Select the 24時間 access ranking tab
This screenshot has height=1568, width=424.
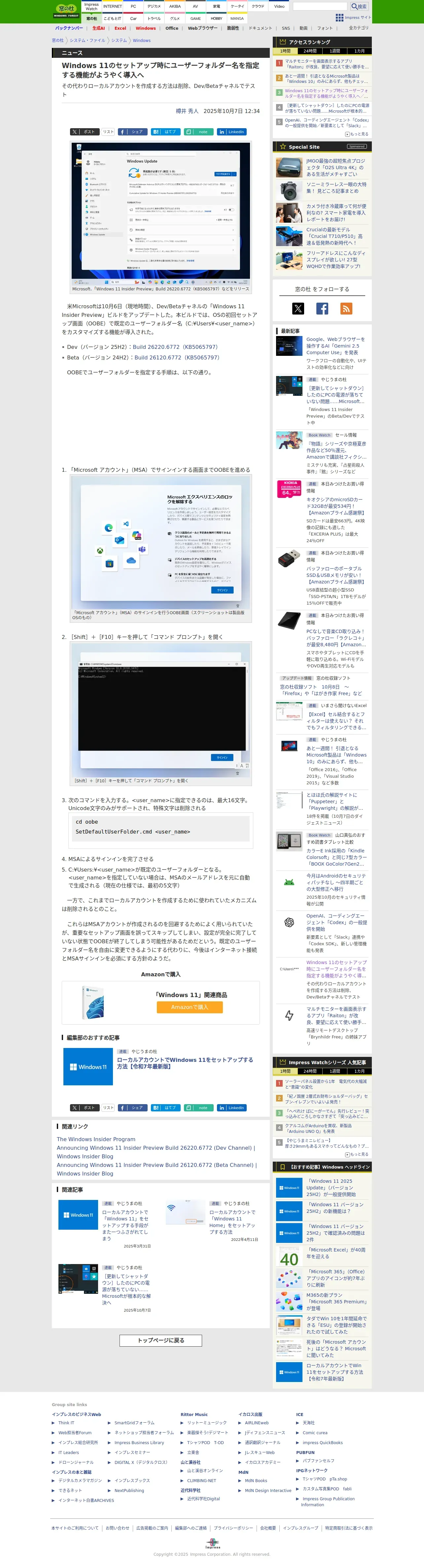[310, 51]
